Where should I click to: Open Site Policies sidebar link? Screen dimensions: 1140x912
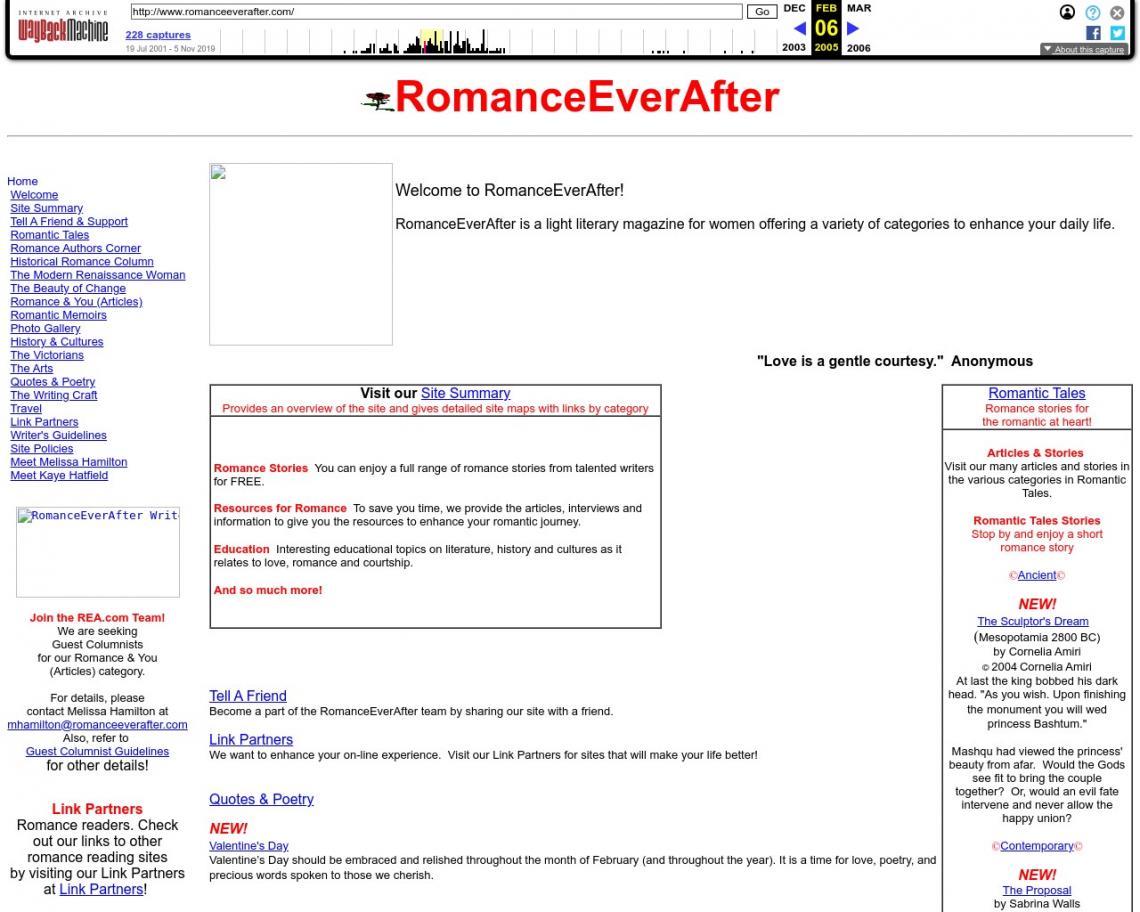(41, 448)
